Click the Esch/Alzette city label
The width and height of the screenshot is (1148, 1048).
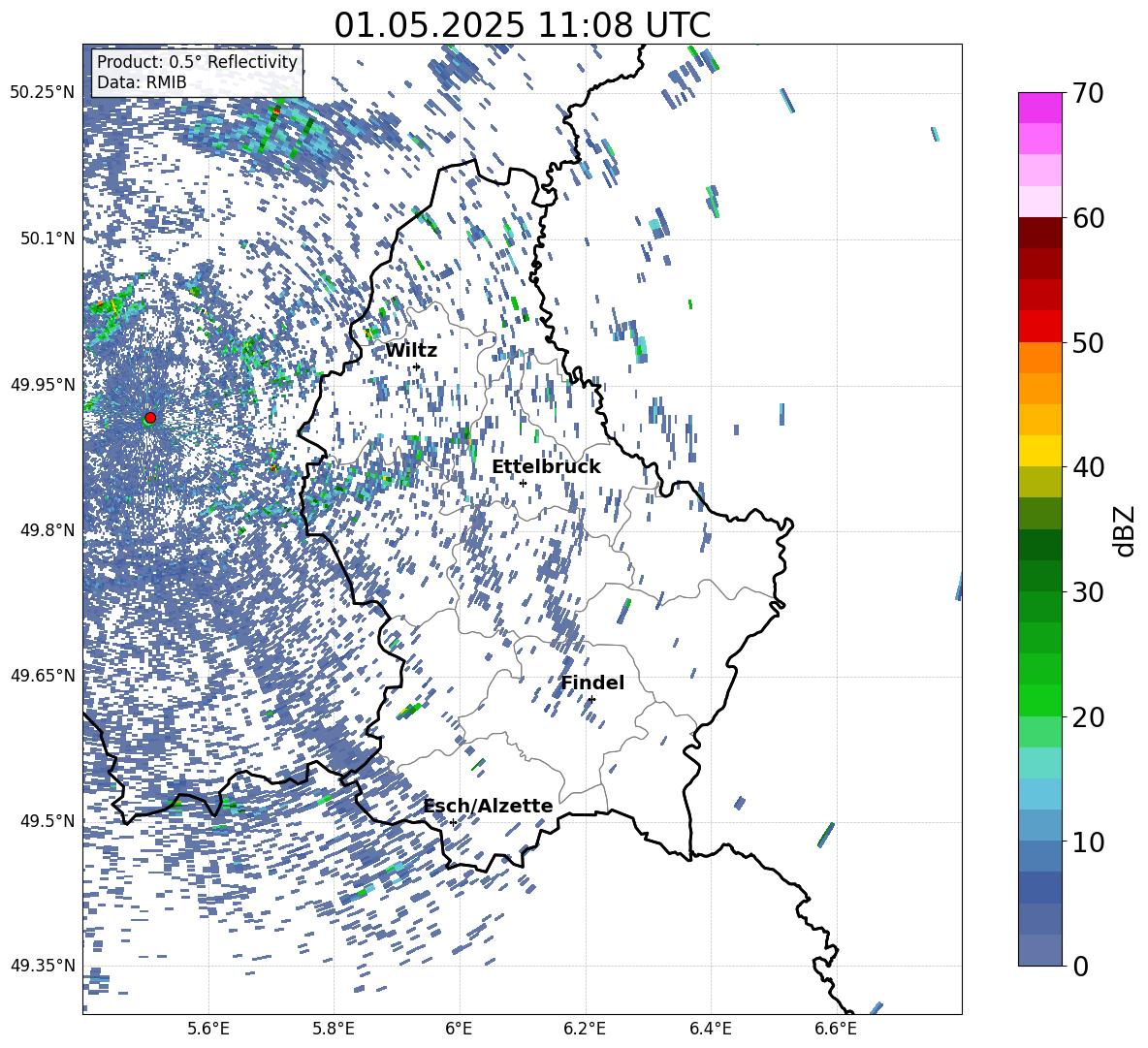click(x=489, y=806)
